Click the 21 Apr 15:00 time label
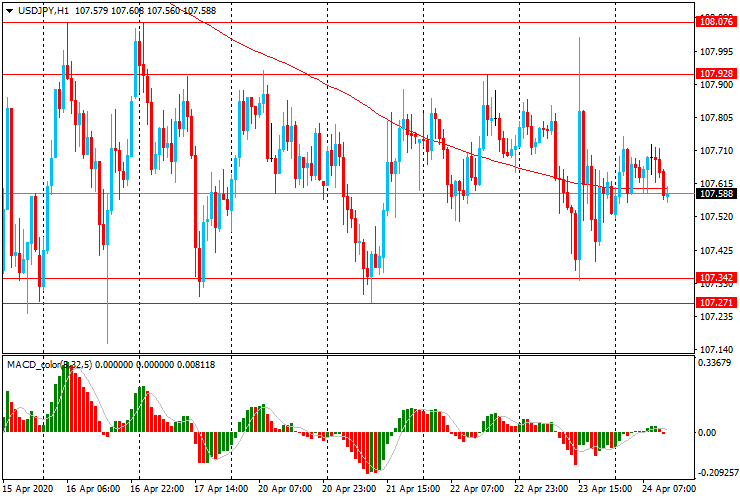The height and width of the screenshot is (500, 740). 413,488
